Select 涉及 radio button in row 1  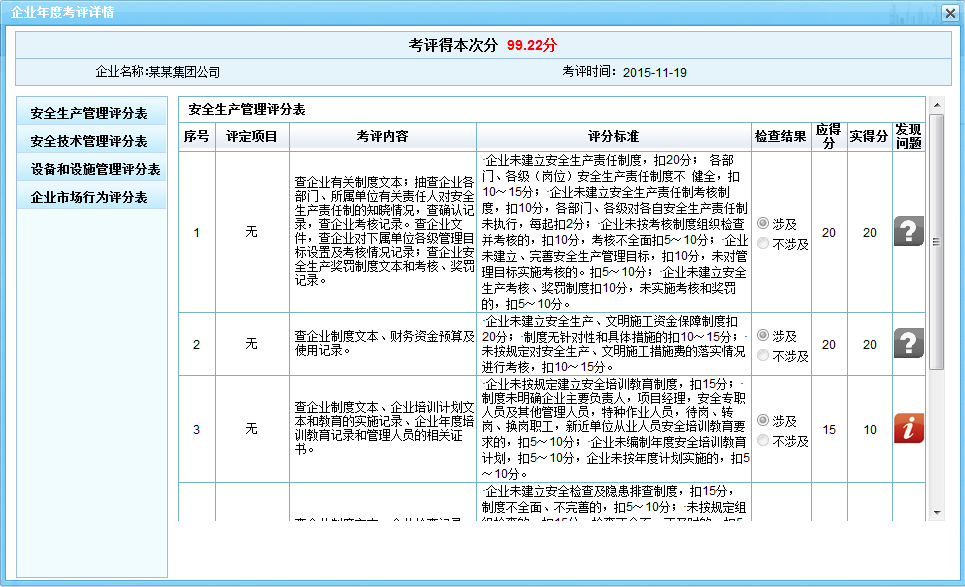(764, 223)
